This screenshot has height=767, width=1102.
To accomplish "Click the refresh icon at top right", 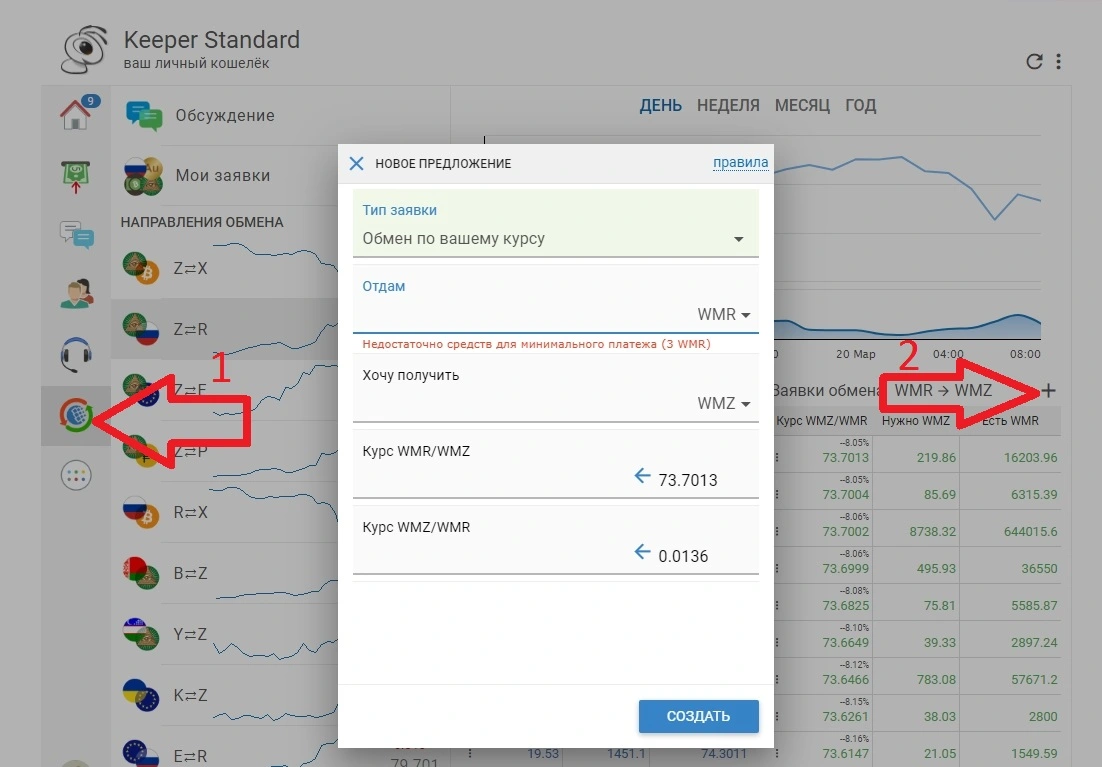I will pyautogui.click(x=1034, y=61).
